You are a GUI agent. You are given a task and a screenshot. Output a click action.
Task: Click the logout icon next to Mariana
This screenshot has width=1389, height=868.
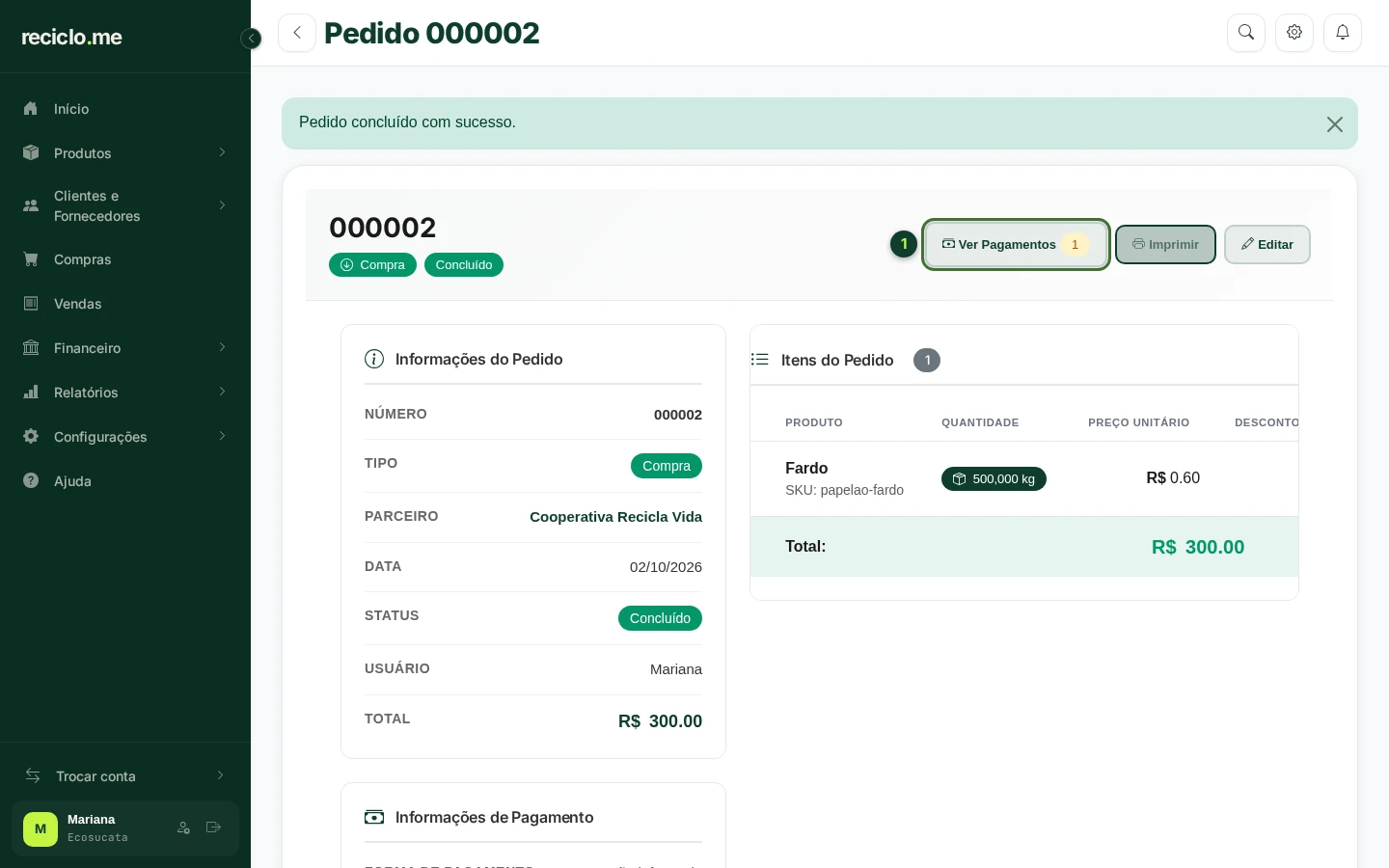click(214, 827)
